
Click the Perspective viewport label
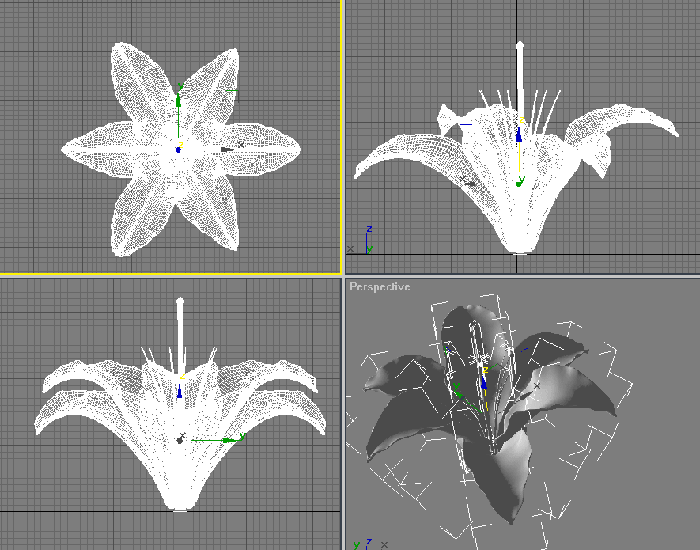click(x=379, y=287)
